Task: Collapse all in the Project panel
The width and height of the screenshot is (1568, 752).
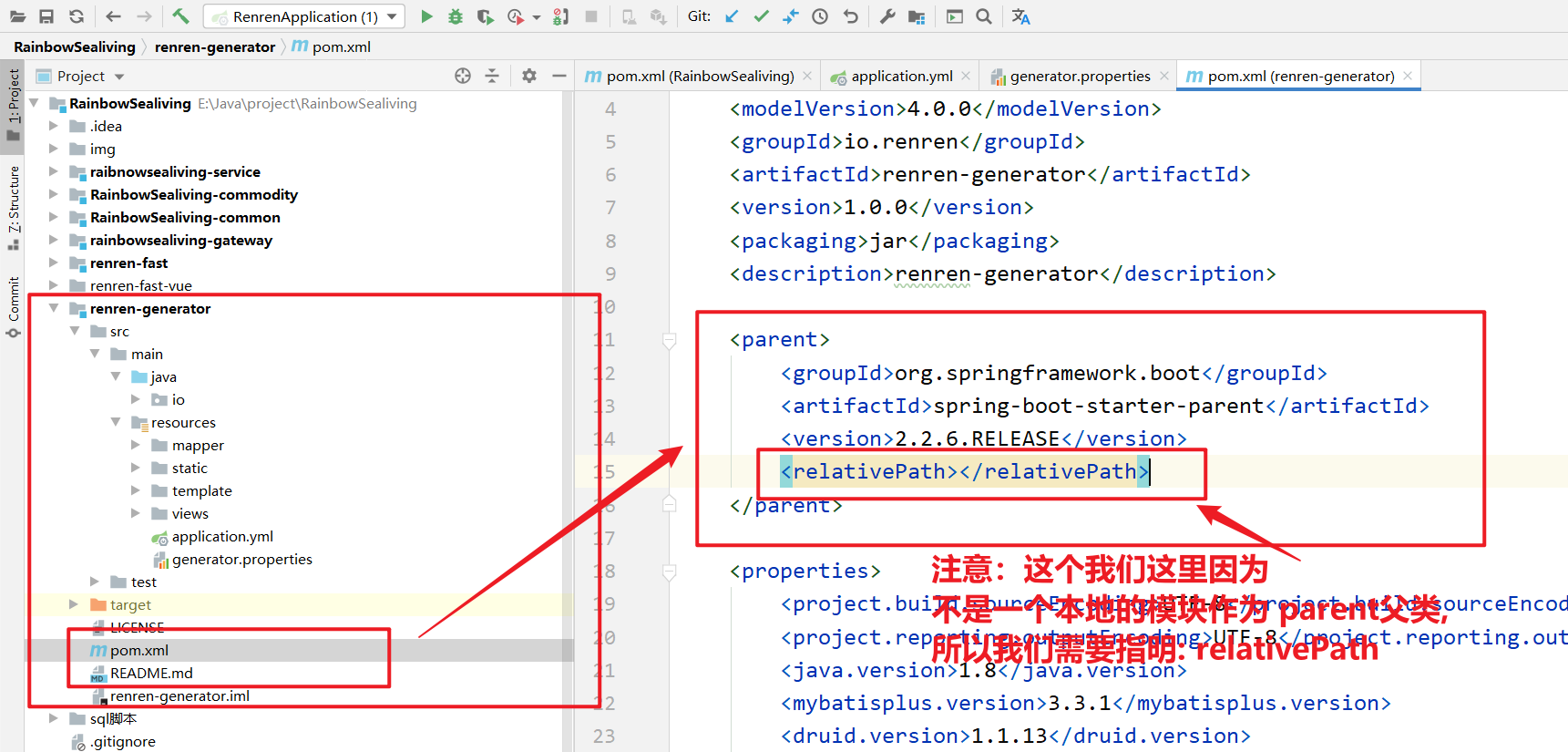Action: pos(492,76)
